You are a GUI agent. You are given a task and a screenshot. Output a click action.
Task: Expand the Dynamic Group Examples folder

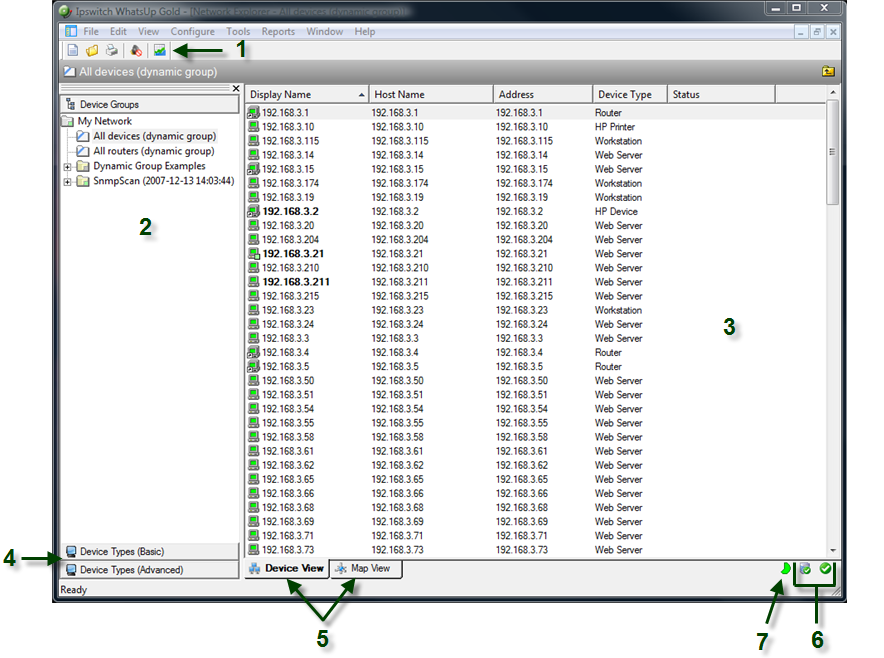coord(67,166)
